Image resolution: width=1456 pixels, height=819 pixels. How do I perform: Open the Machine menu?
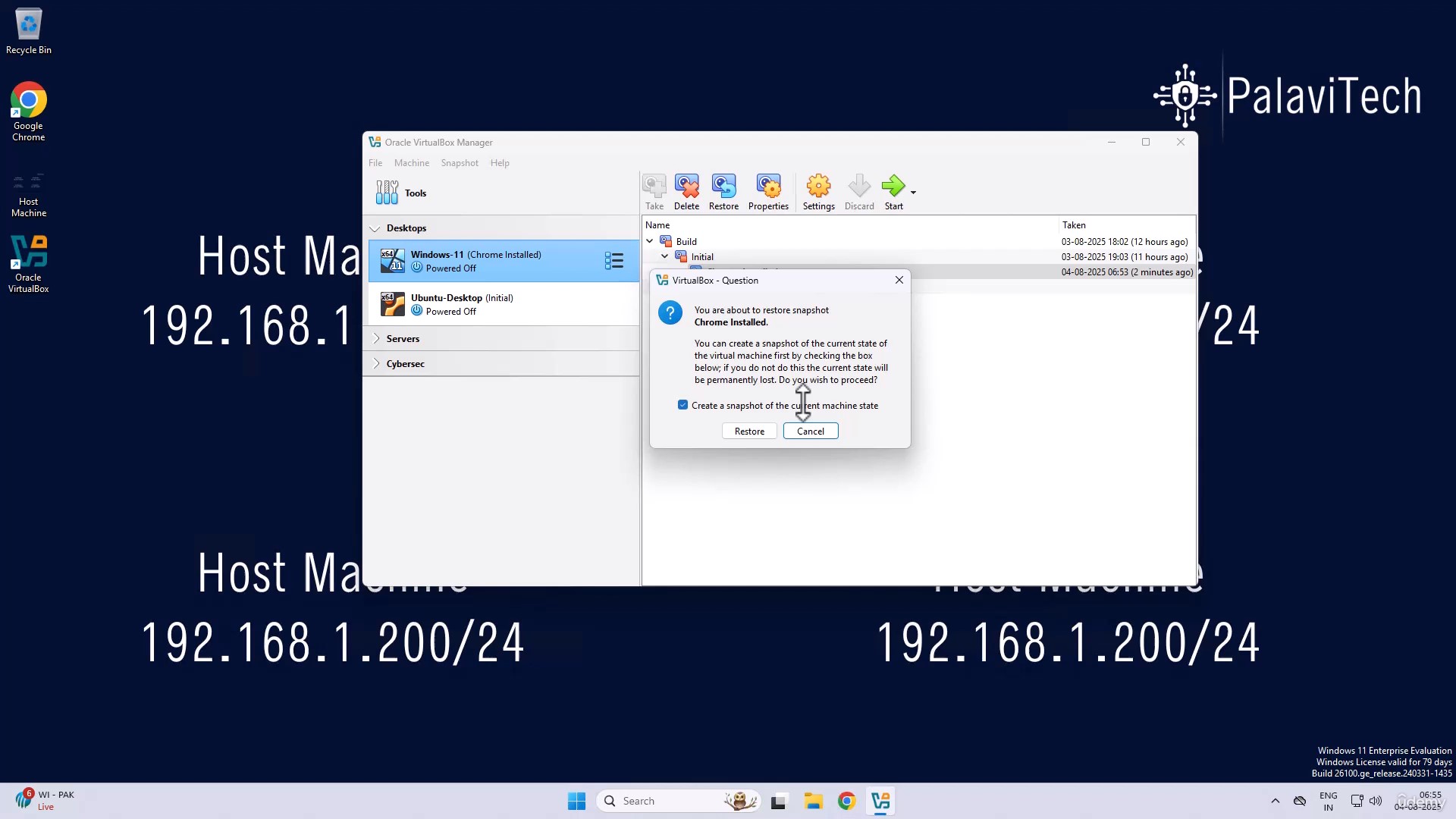412,163
